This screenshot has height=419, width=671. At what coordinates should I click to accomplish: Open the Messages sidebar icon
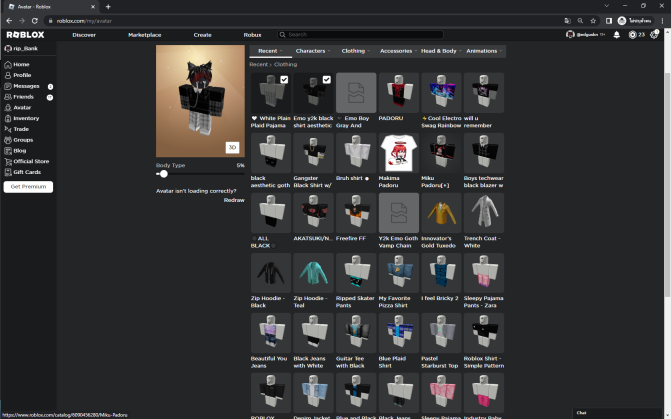[8, 86]
